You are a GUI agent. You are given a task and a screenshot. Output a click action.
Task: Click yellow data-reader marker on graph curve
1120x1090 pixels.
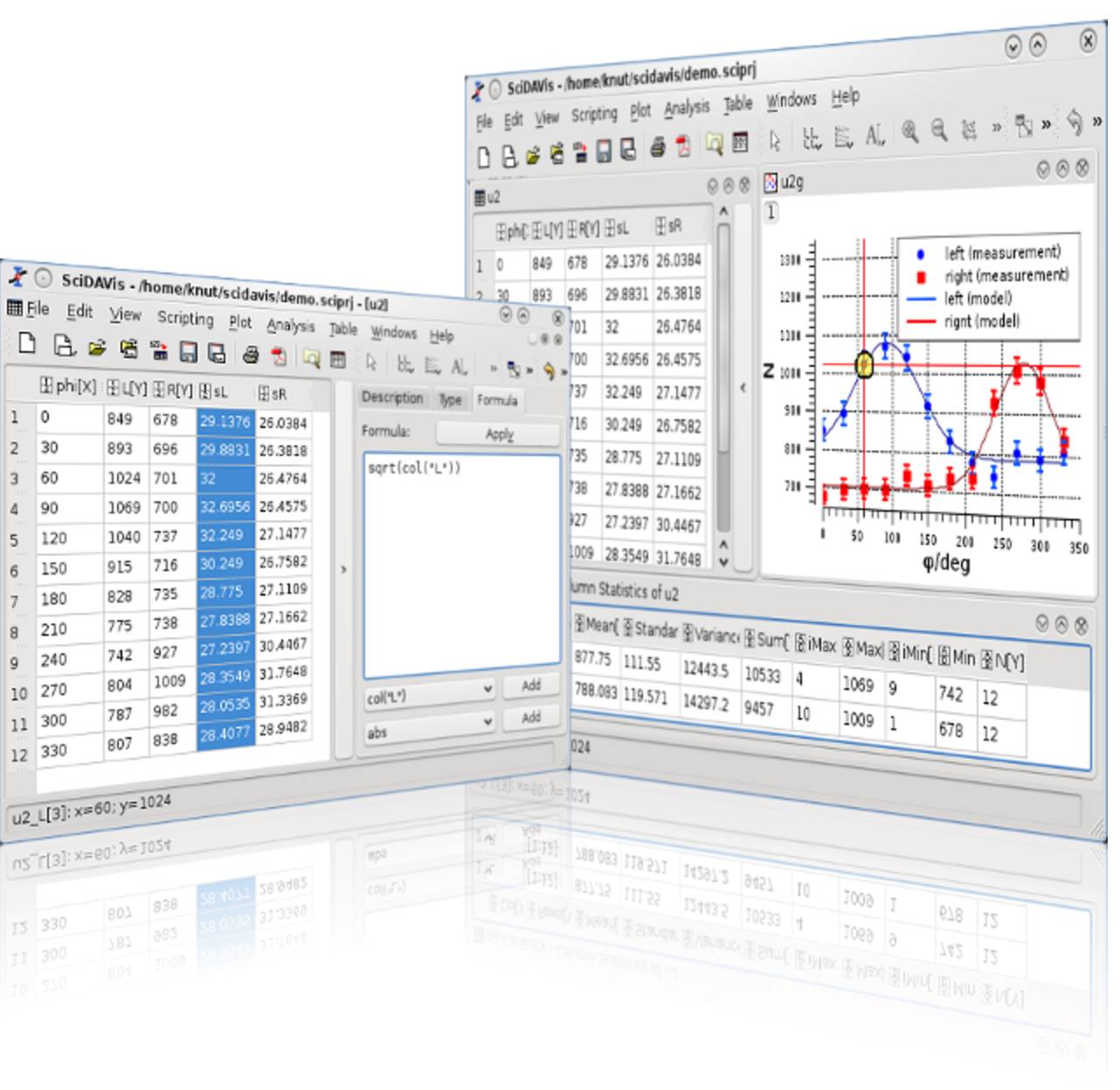(864, 364)
